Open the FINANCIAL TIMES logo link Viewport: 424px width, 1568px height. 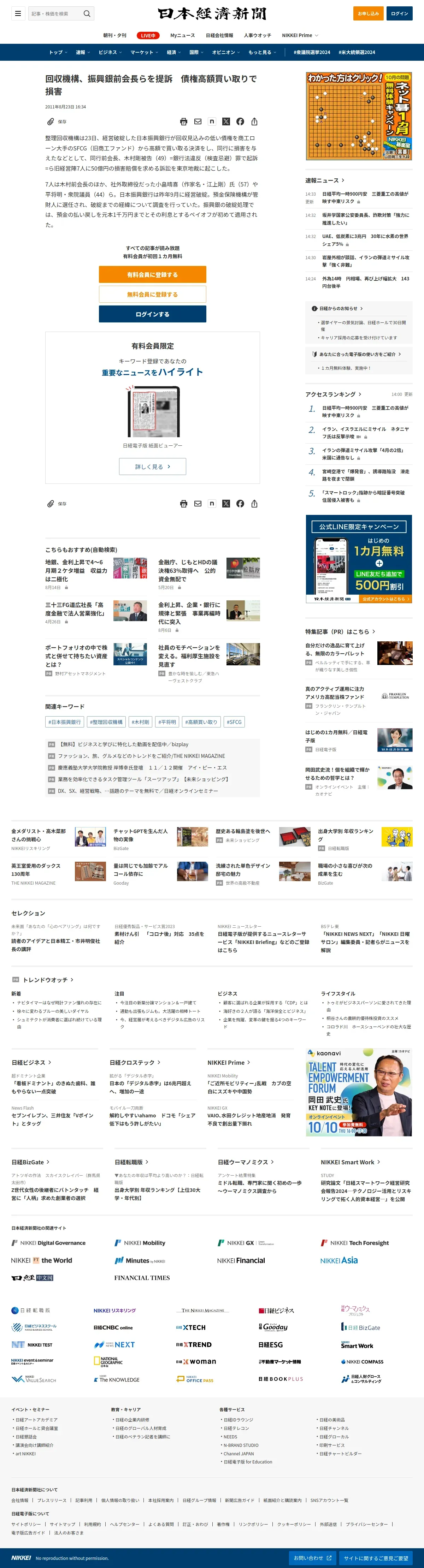(142, 1278)
